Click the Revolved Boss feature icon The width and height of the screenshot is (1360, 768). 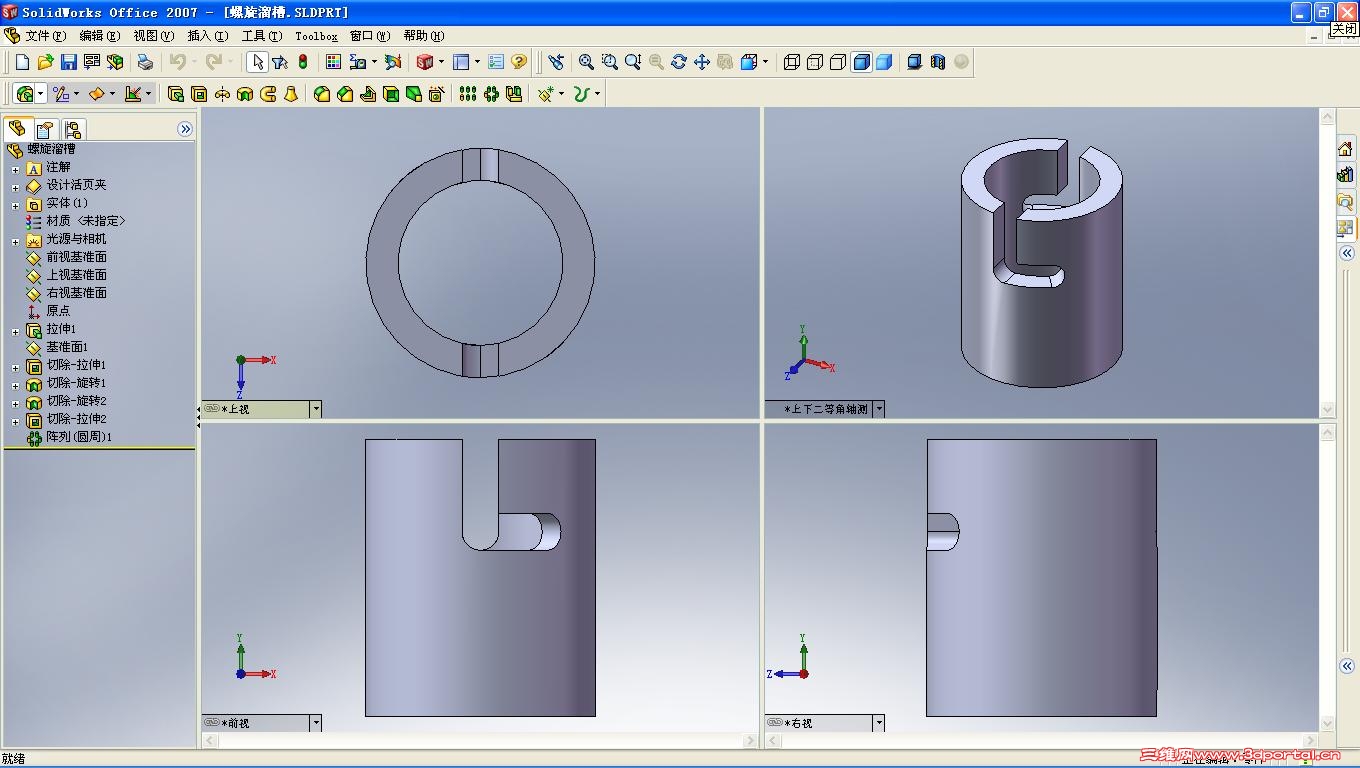222,94
